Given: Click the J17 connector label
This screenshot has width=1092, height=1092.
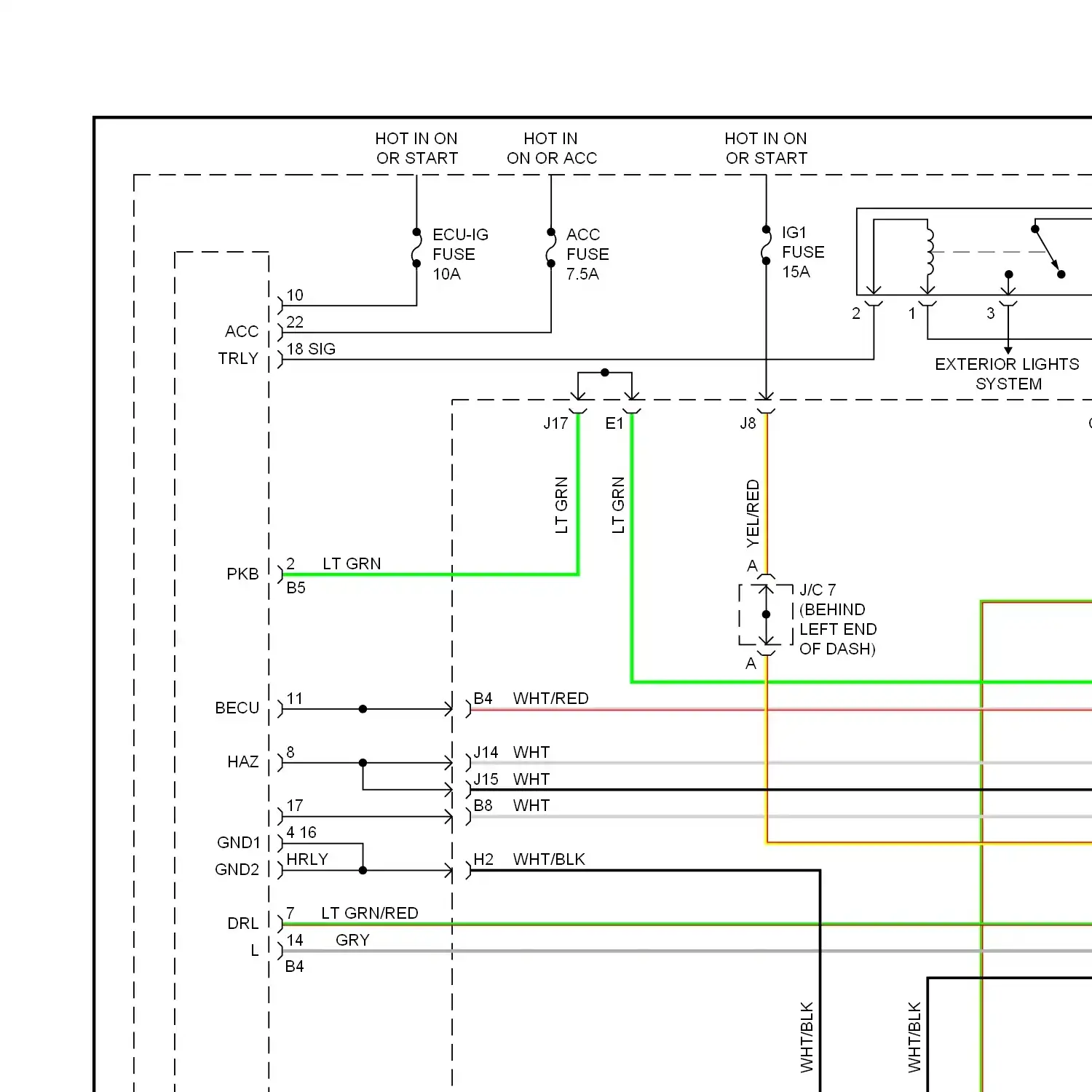Looking at the screenshot, I should (x=555, y=423).
